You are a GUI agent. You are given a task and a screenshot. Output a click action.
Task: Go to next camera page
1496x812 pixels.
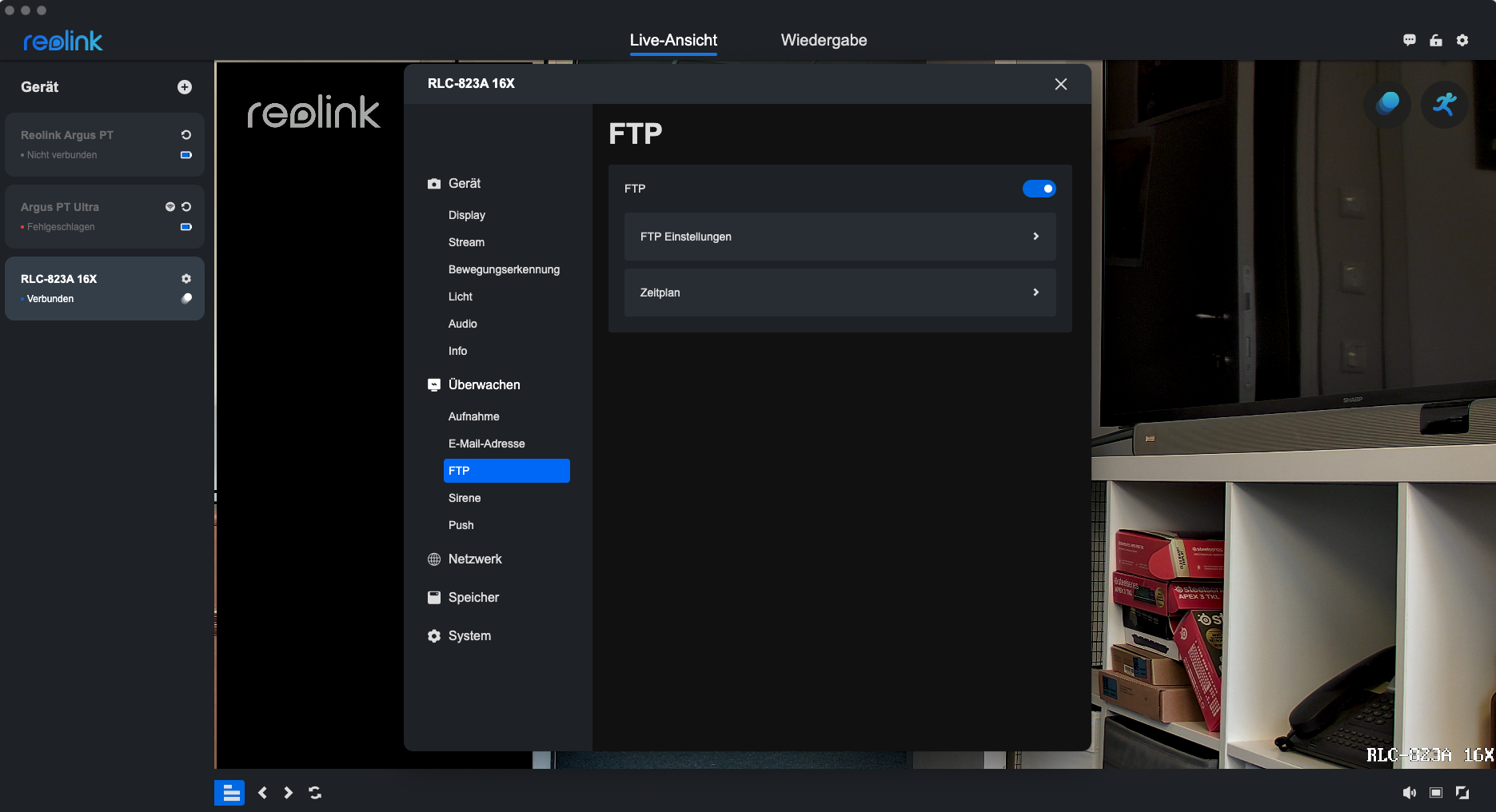(x=288, y=793)
